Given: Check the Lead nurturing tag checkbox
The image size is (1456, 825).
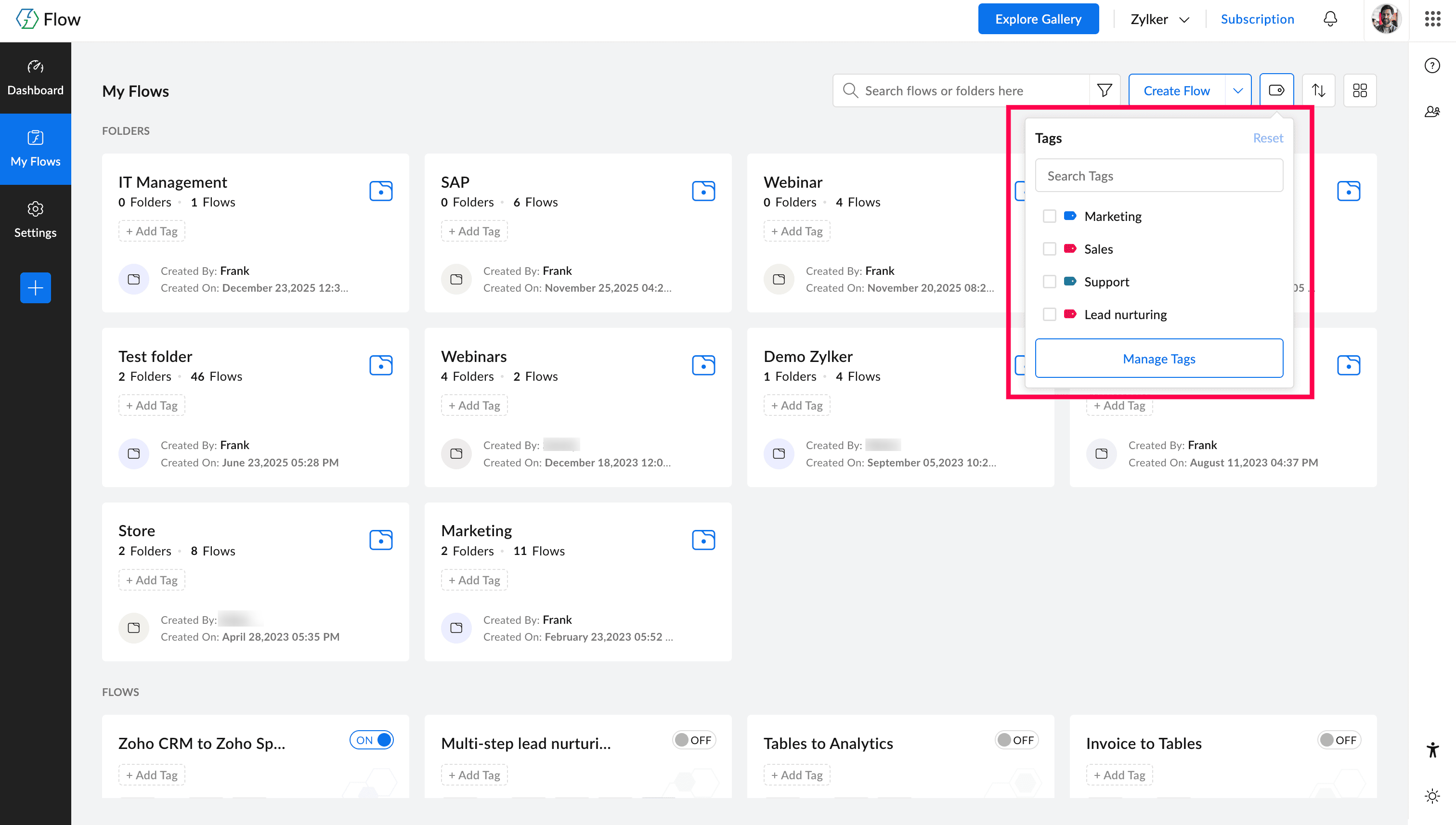Looking at the screenshot, I should 1049,314.
